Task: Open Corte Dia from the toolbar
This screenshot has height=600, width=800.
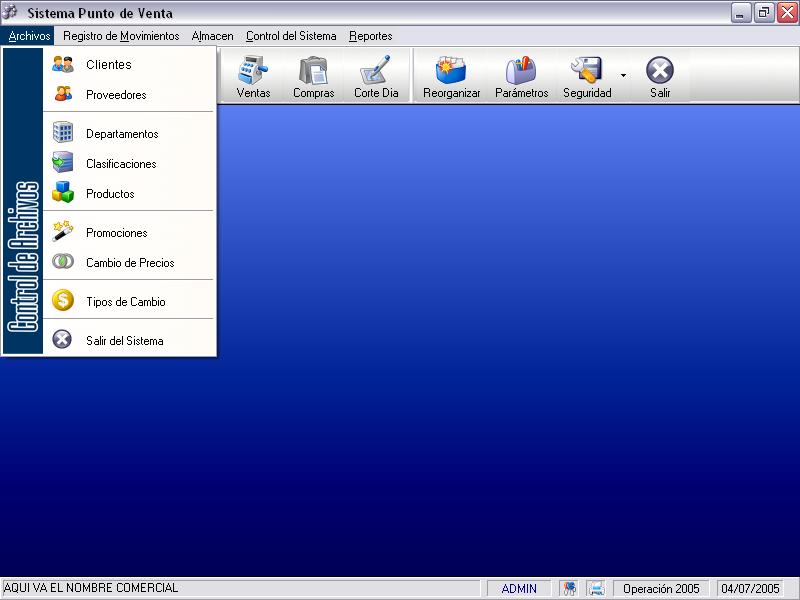Action: click(376, 77)
